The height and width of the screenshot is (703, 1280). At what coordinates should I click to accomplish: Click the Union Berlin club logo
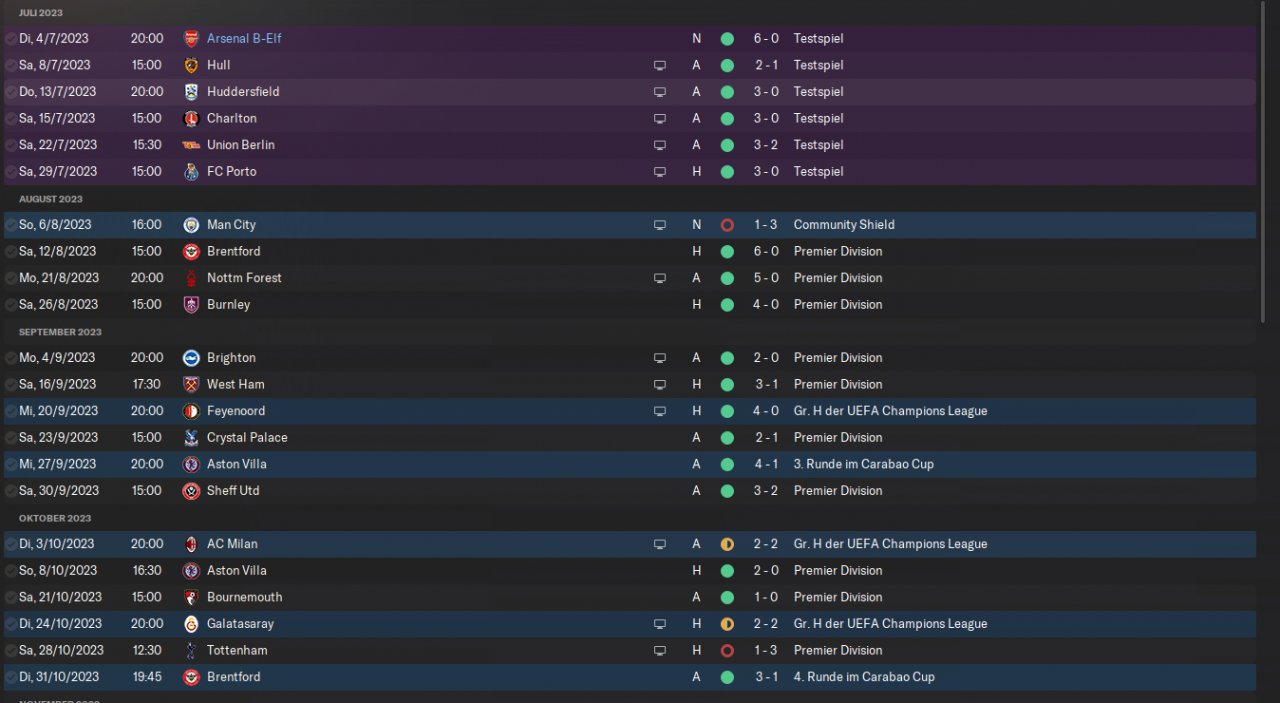(191, 145)
